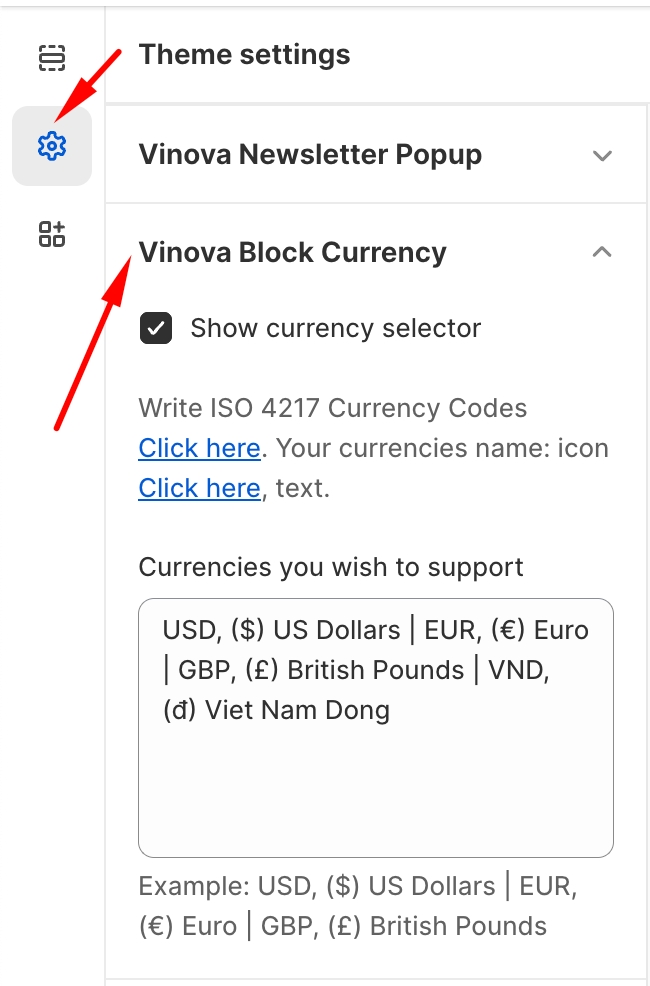This screenshot has height=986, width=650.
Task: Click the 'Write ISO 4217 Currency Codes' text
Action: click(x=332, y=408)
